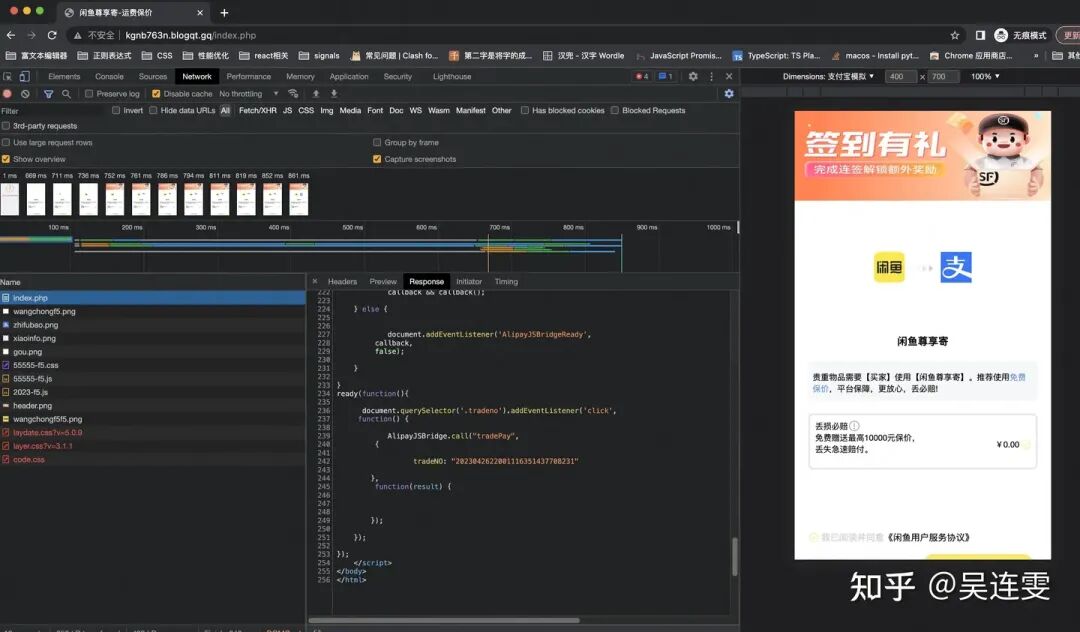Screen dimensions: 1080x632
Task: Open network conditions wifi icon
Action: [293, 94]
